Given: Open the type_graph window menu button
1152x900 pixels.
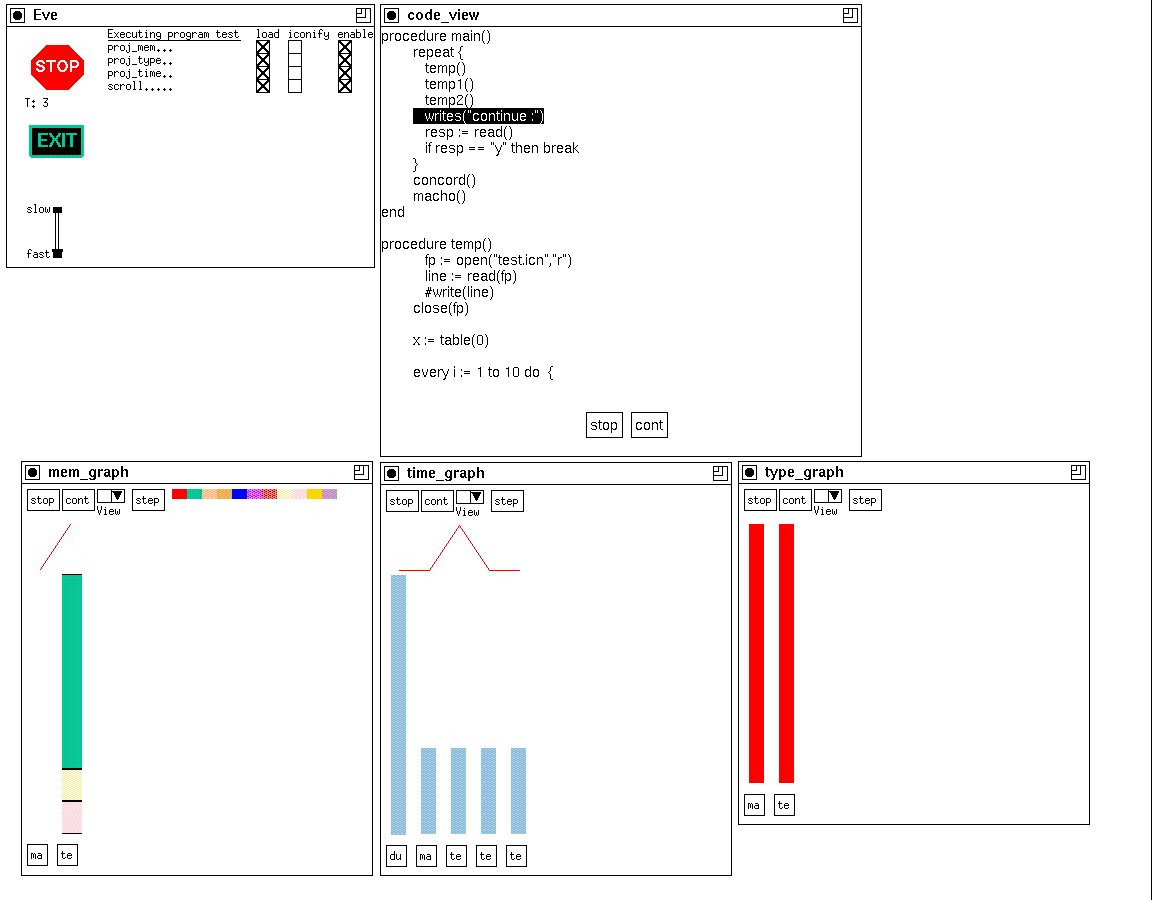Looking at the screenshot, I should tap(750, 473).
